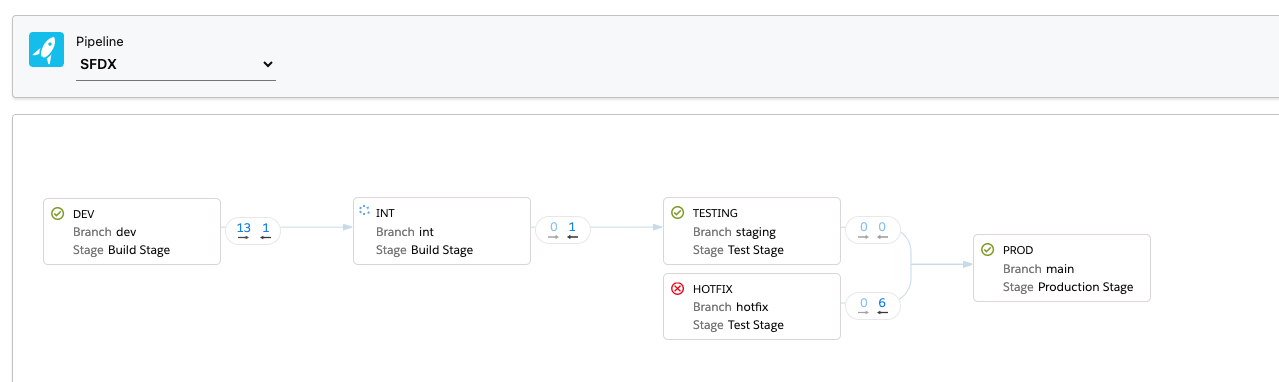Open the TESTING environment card

point(752,231)
